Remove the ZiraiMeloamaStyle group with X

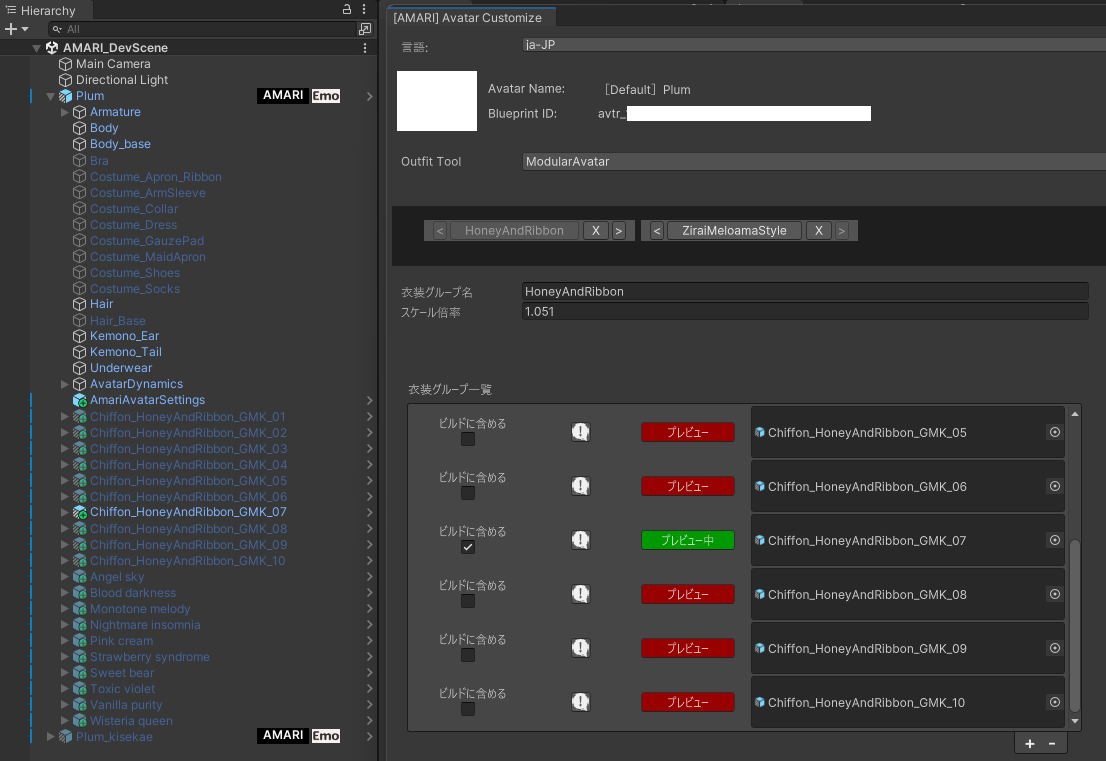[x=819, y=231]
